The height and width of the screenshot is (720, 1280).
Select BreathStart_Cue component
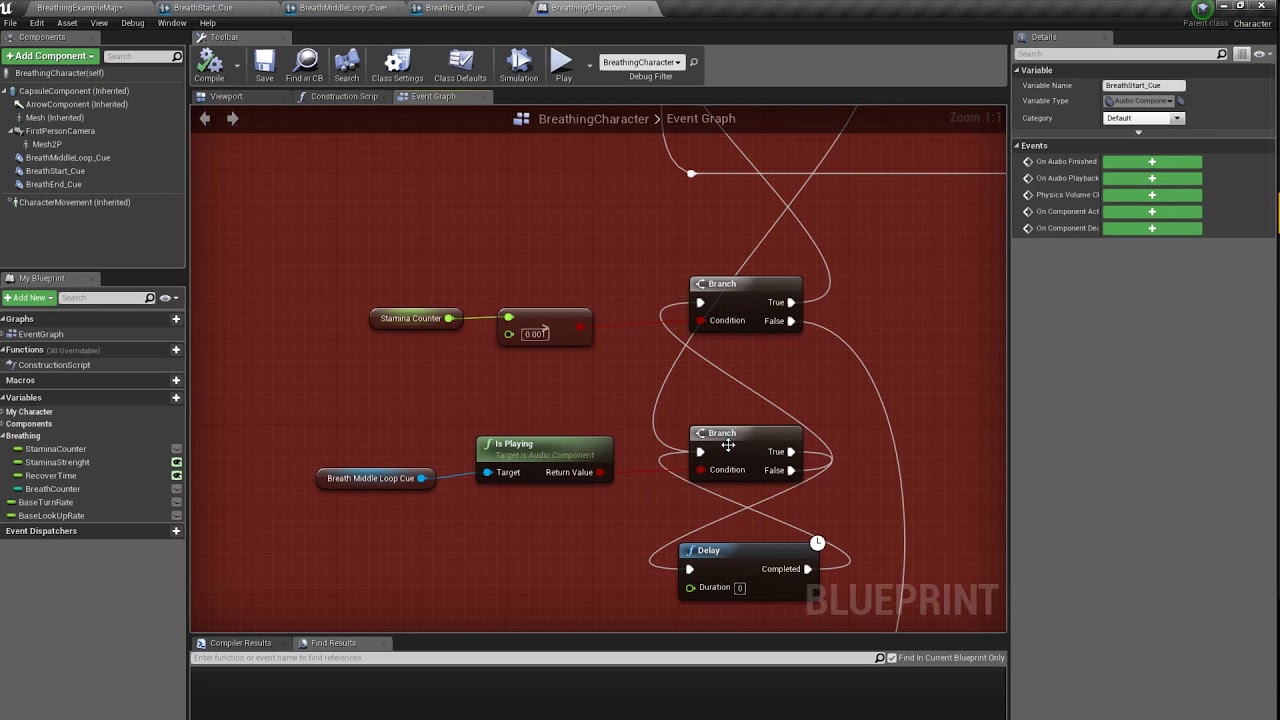tap(55, 171)
